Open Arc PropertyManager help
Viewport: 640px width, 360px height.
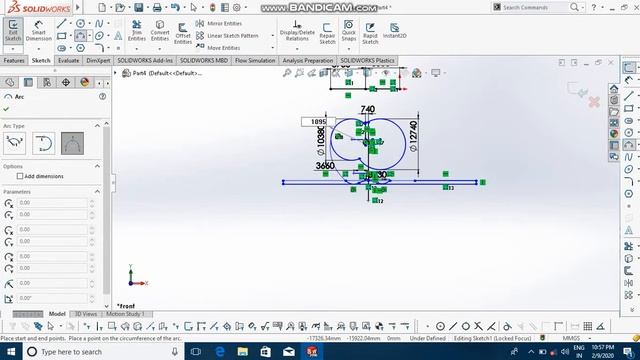[102, 96]
